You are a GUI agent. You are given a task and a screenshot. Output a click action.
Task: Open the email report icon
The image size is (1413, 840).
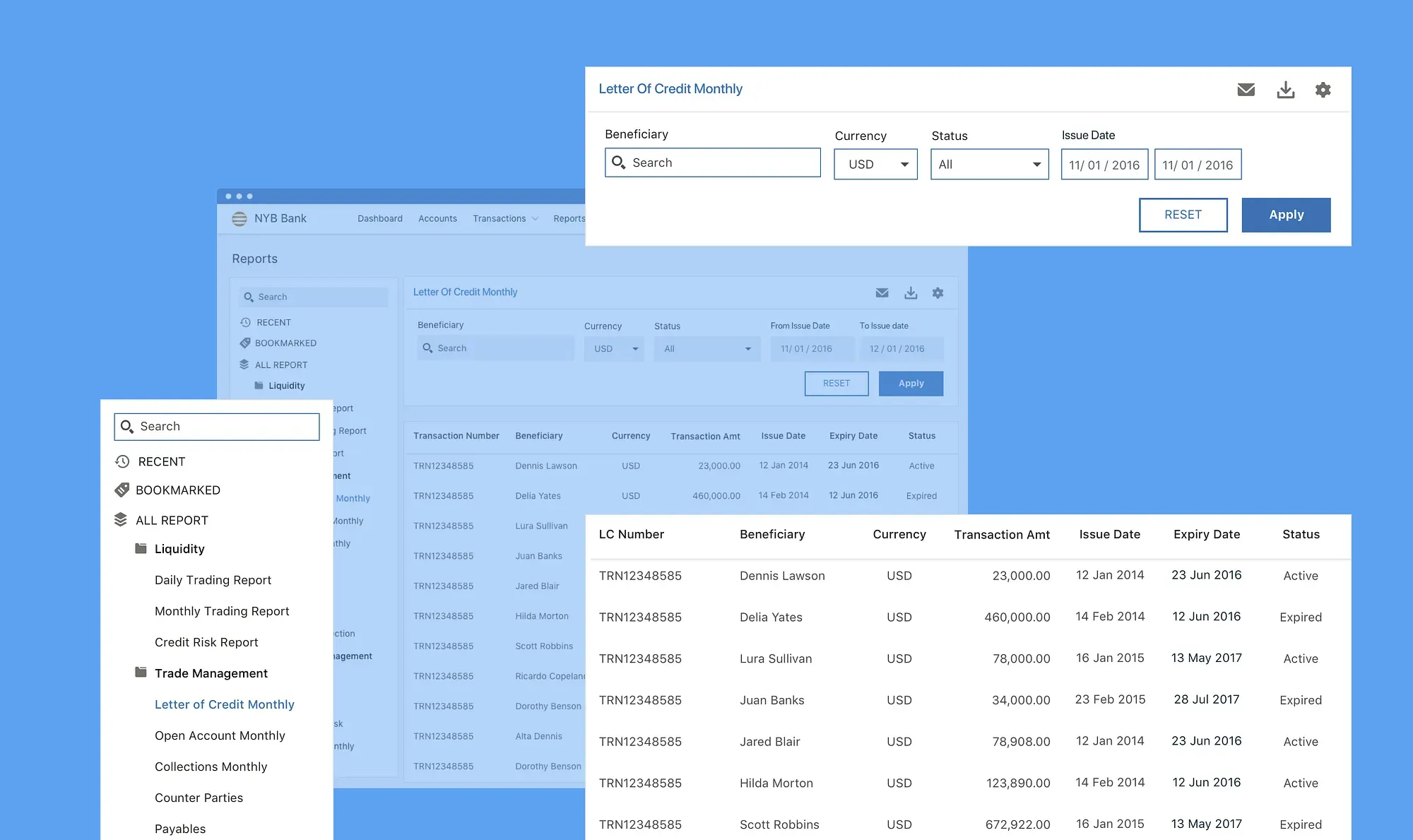coord(1246,90)
